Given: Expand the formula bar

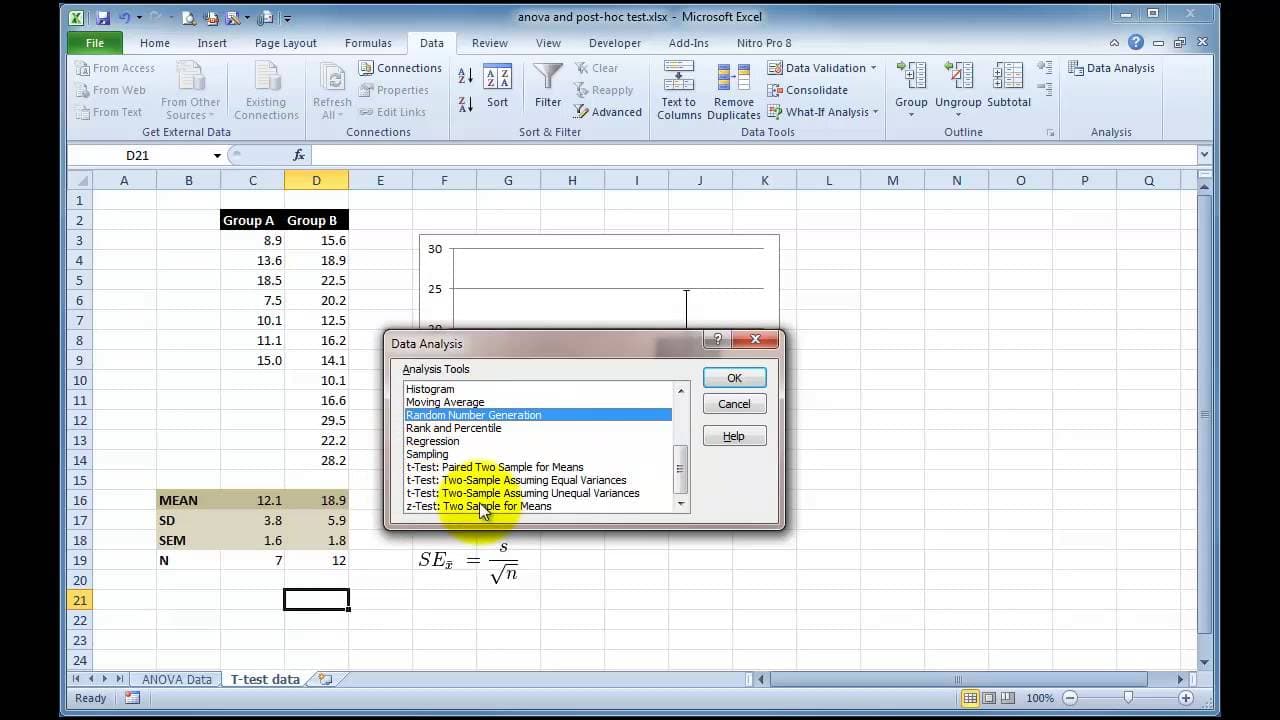Looking at the screenshot, I should click(x=1204, y=155).
